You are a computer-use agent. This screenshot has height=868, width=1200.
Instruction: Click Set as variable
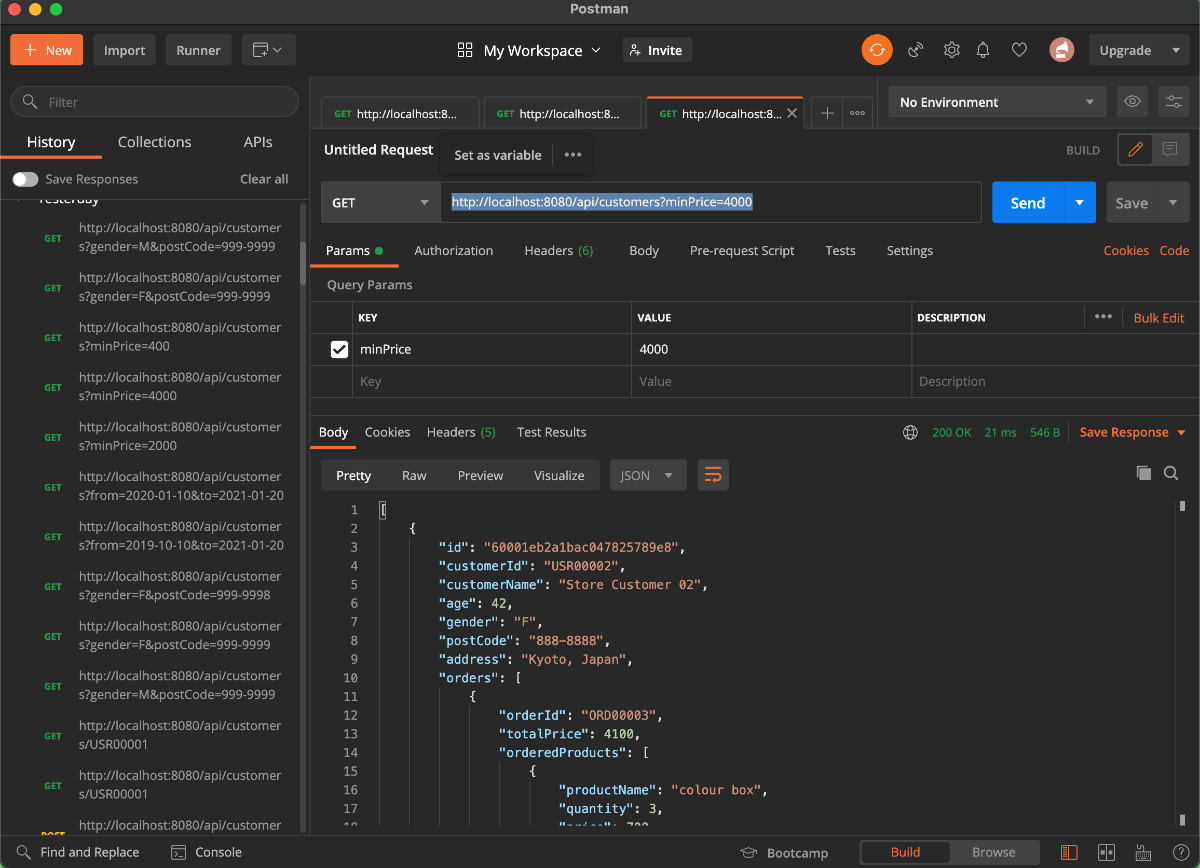[498, 155]
